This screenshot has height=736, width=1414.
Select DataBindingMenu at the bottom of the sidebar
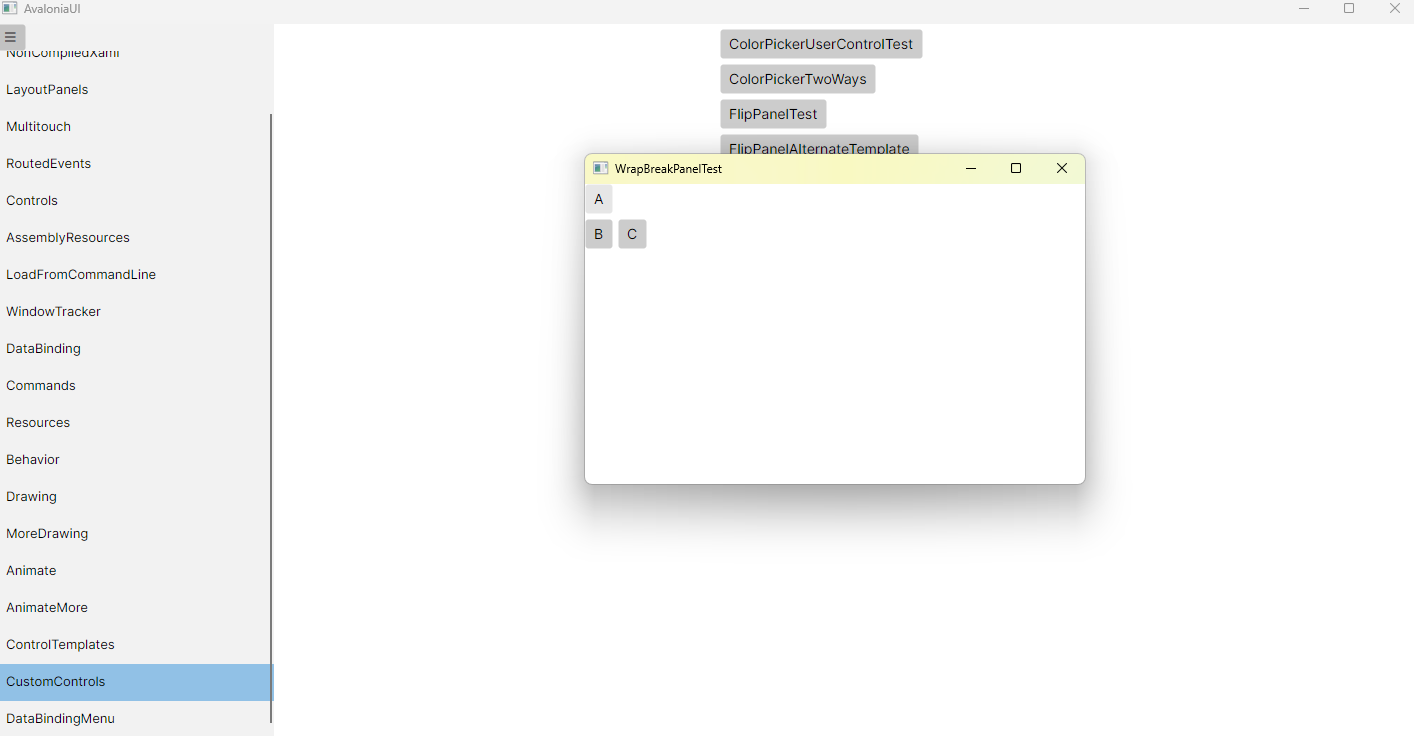tap(60, 718)
